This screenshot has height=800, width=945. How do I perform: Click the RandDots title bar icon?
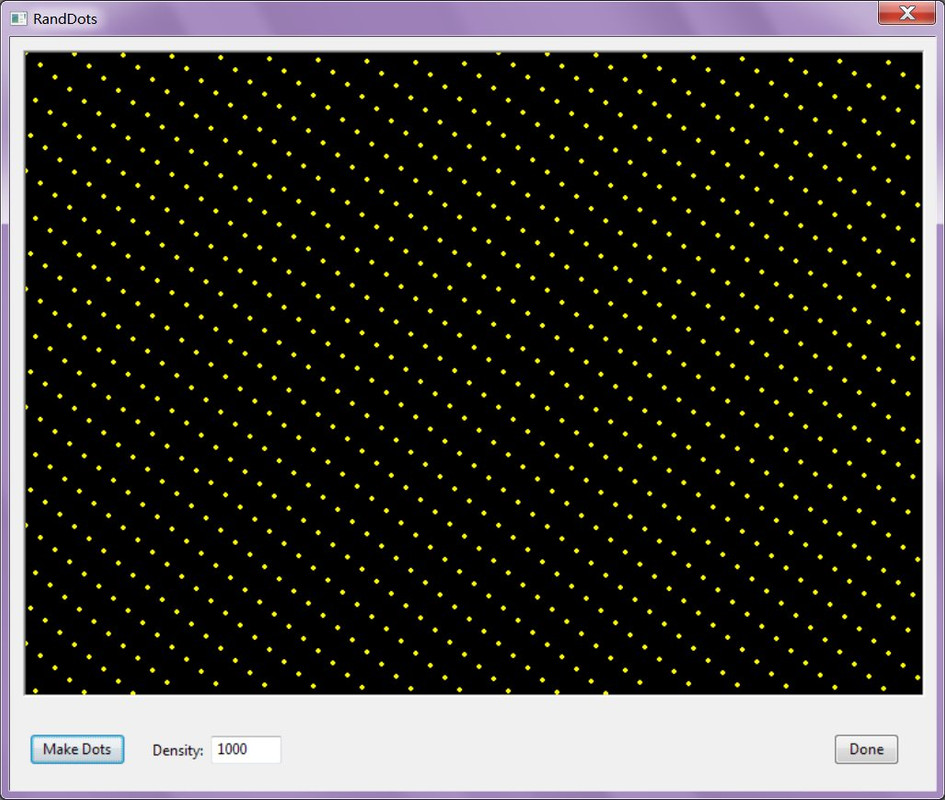(19, 19)
